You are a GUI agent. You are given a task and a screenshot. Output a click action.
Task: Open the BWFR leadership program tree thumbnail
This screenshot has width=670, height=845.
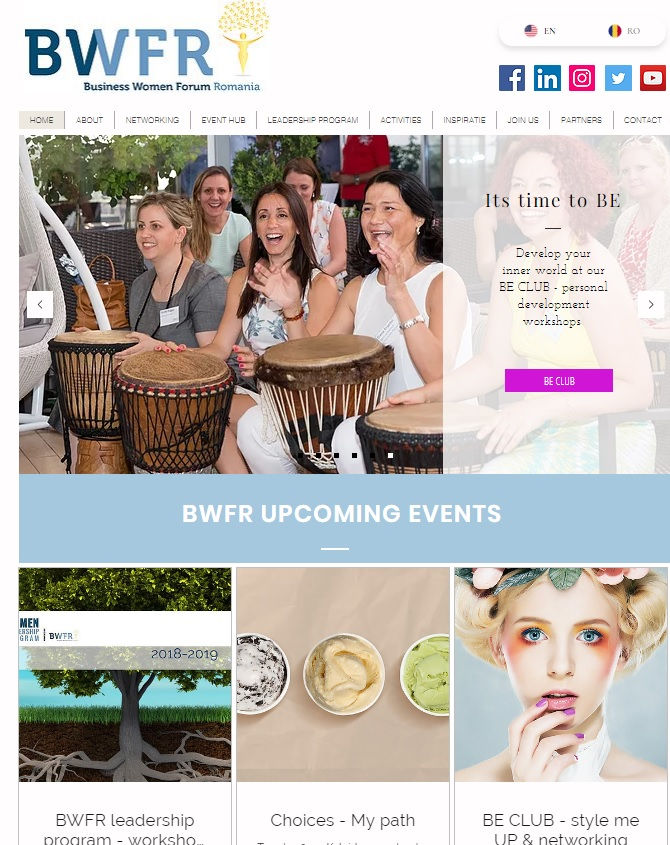pyautogui.click(x=125, y=674)
